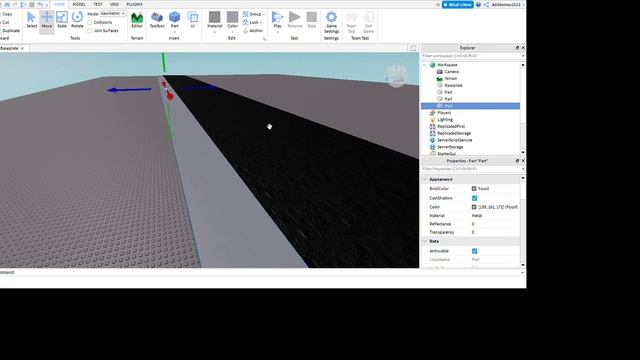This screenshot has width=640, height=360.
Task: Click the BrickColor swatch value
Action: pyautogui.click(x=474, y=189)
